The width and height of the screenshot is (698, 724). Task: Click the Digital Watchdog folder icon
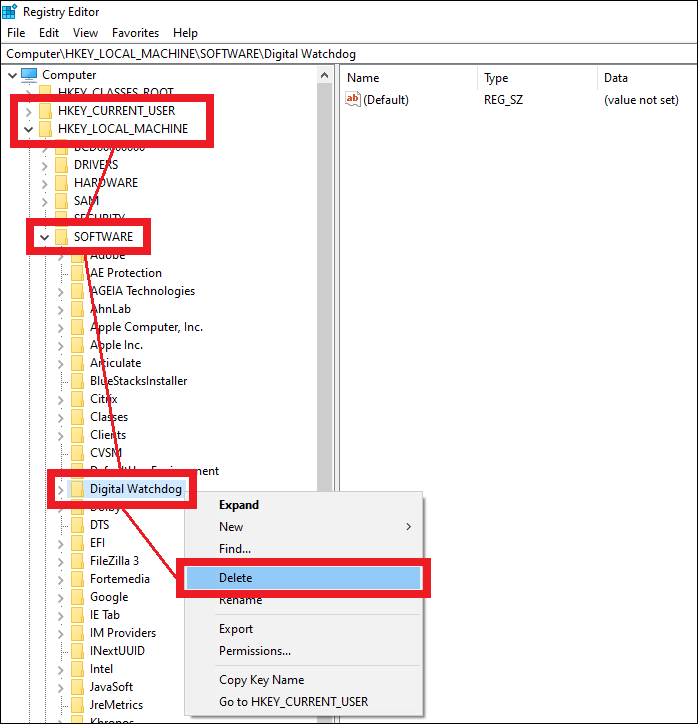point(78,489)
